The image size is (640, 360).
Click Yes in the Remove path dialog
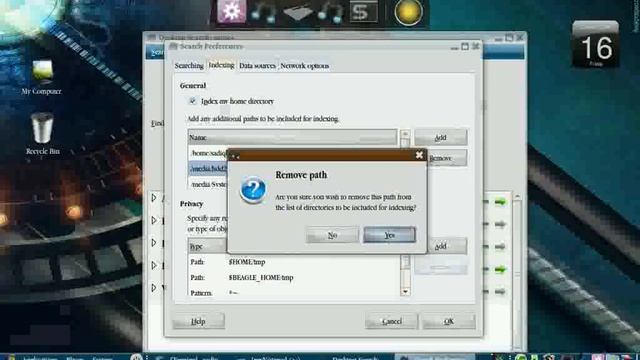point(389,235)
